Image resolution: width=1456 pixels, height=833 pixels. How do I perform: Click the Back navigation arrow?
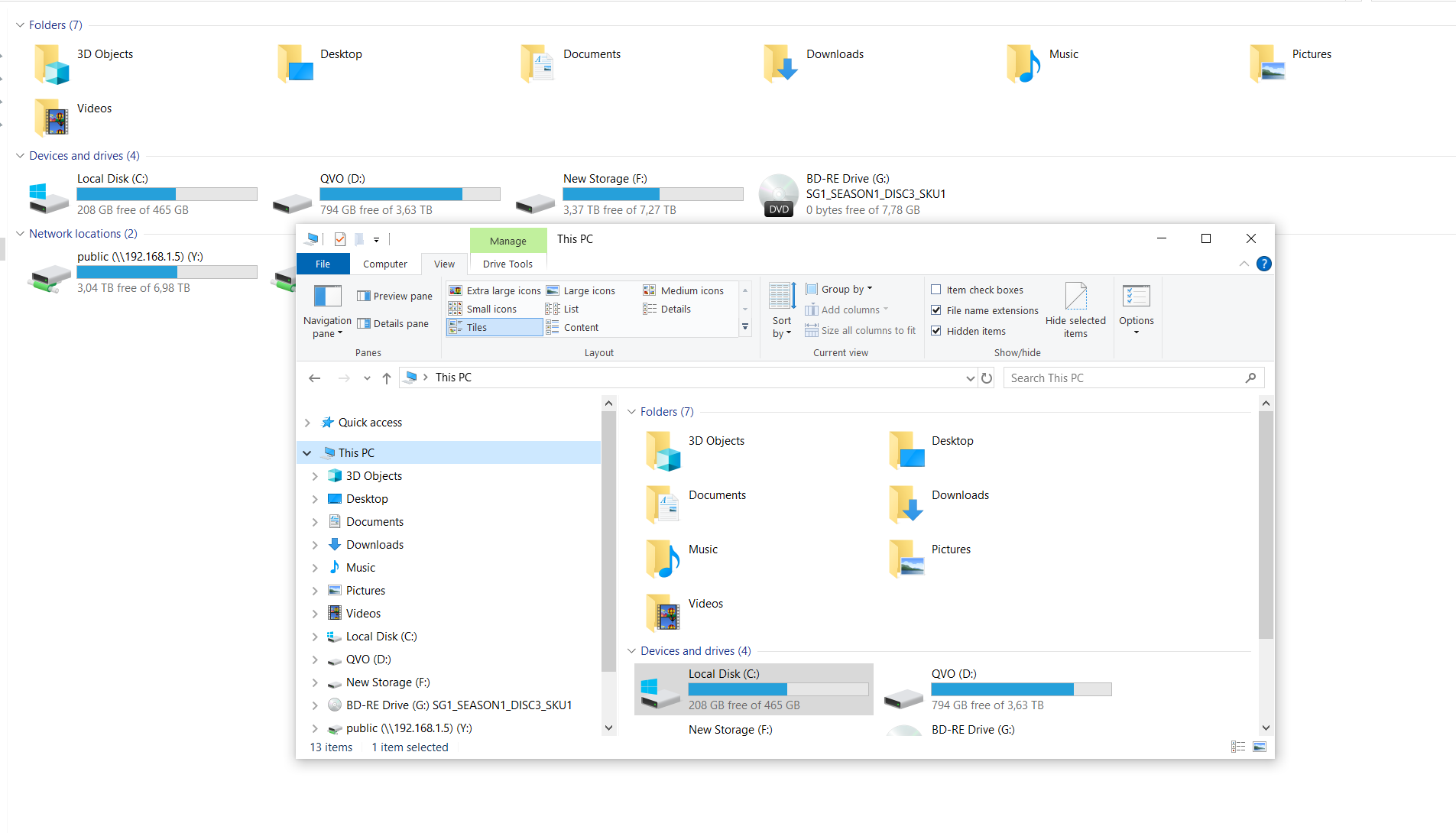point(314,378)
